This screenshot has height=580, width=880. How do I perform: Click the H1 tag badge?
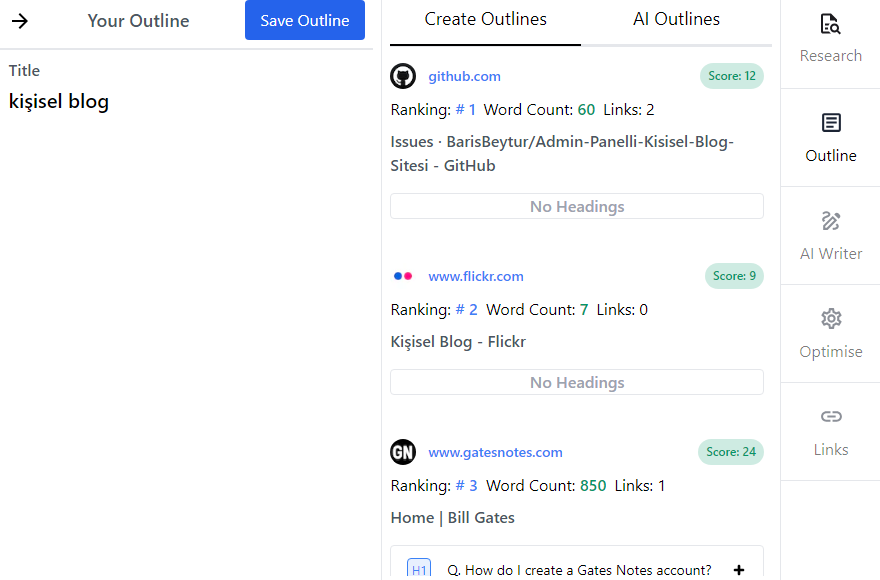(419, 569)
